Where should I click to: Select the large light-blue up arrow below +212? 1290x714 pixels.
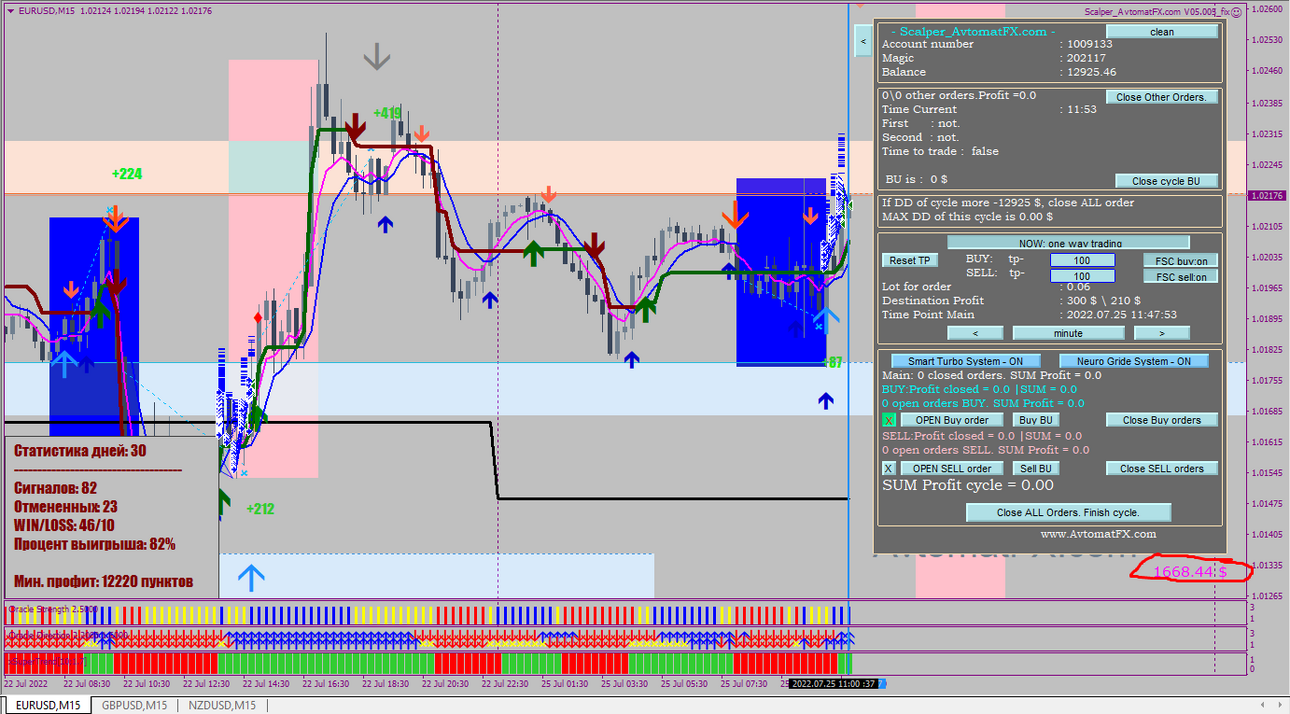click(x=251, y=577)
